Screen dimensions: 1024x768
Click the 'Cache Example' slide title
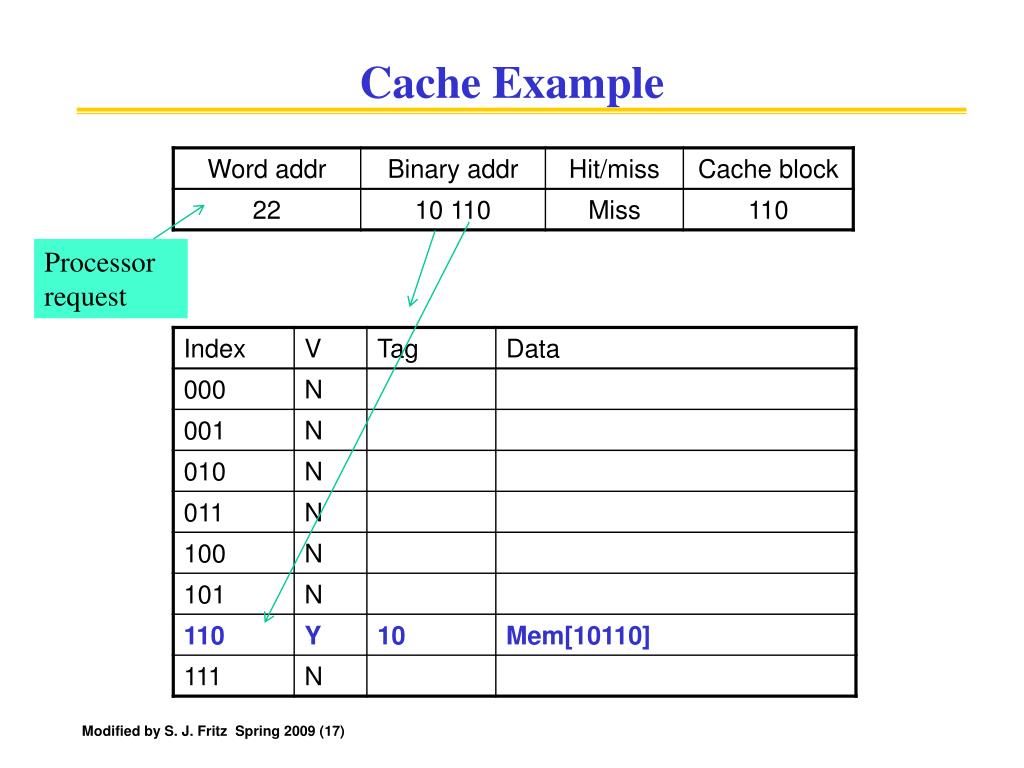pos(512,83)
